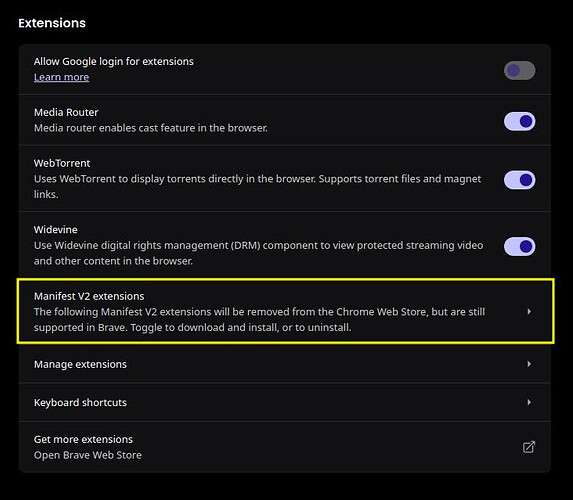Viewport: 573px width, 500px height.
Task: Turn off the Media Router toggle
Action: (x=519, y=121)
